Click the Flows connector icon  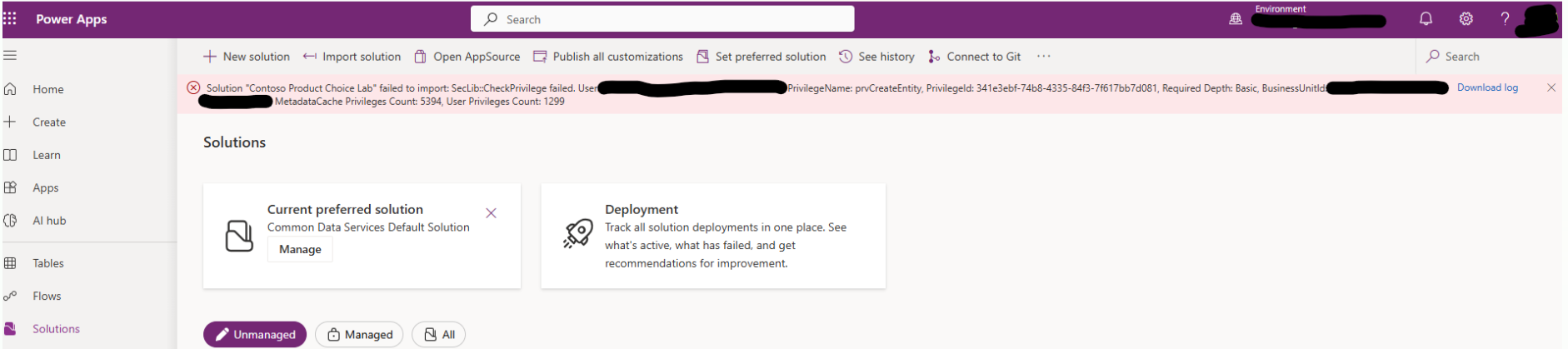[10, 296]
